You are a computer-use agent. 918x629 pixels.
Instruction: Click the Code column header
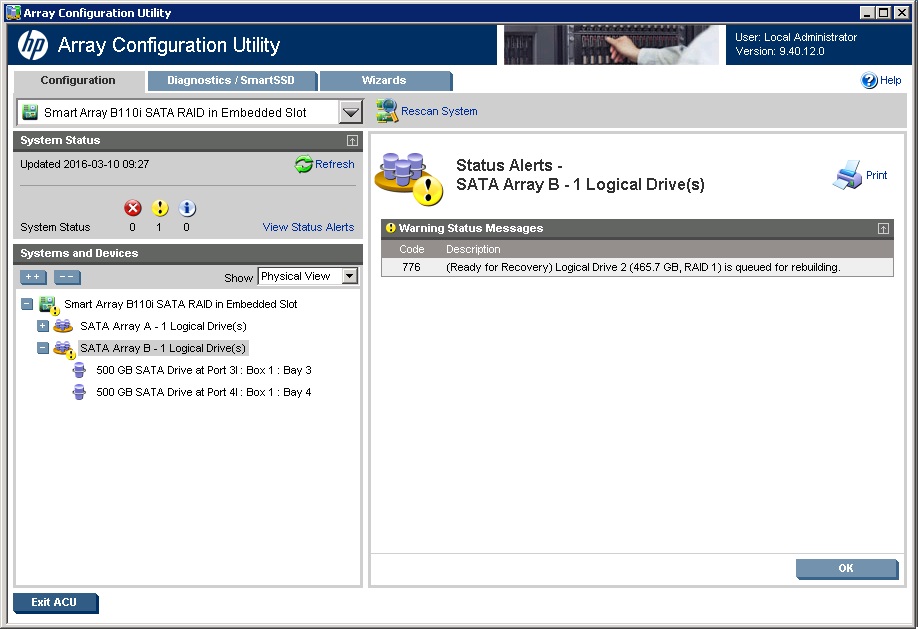(x=412, y=249)
